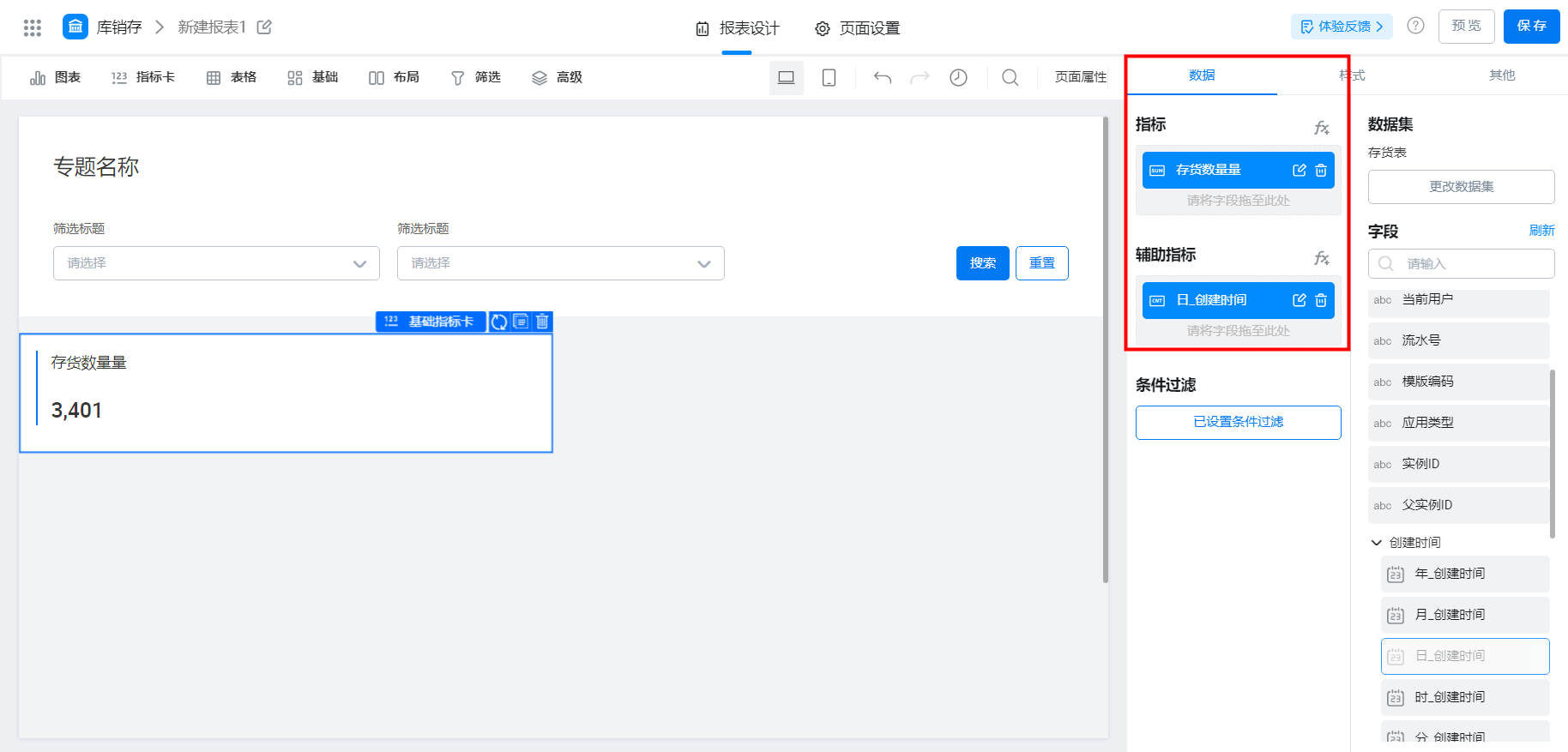Click the toolbar search magnifier icon
The height and width of the screenshot is (752, 1568).
click(x=1010, y=77)
